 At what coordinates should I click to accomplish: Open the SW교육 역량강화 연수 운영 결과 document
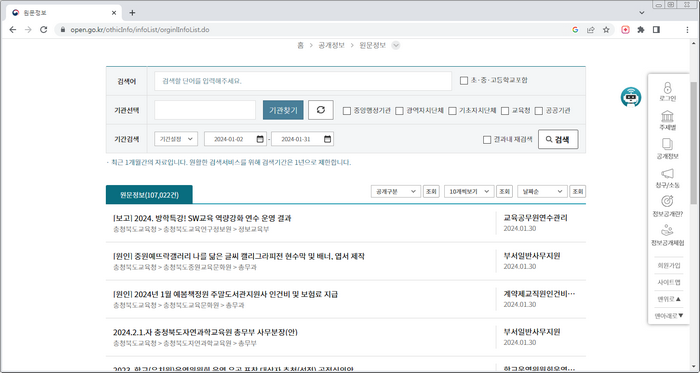[202, 219]
